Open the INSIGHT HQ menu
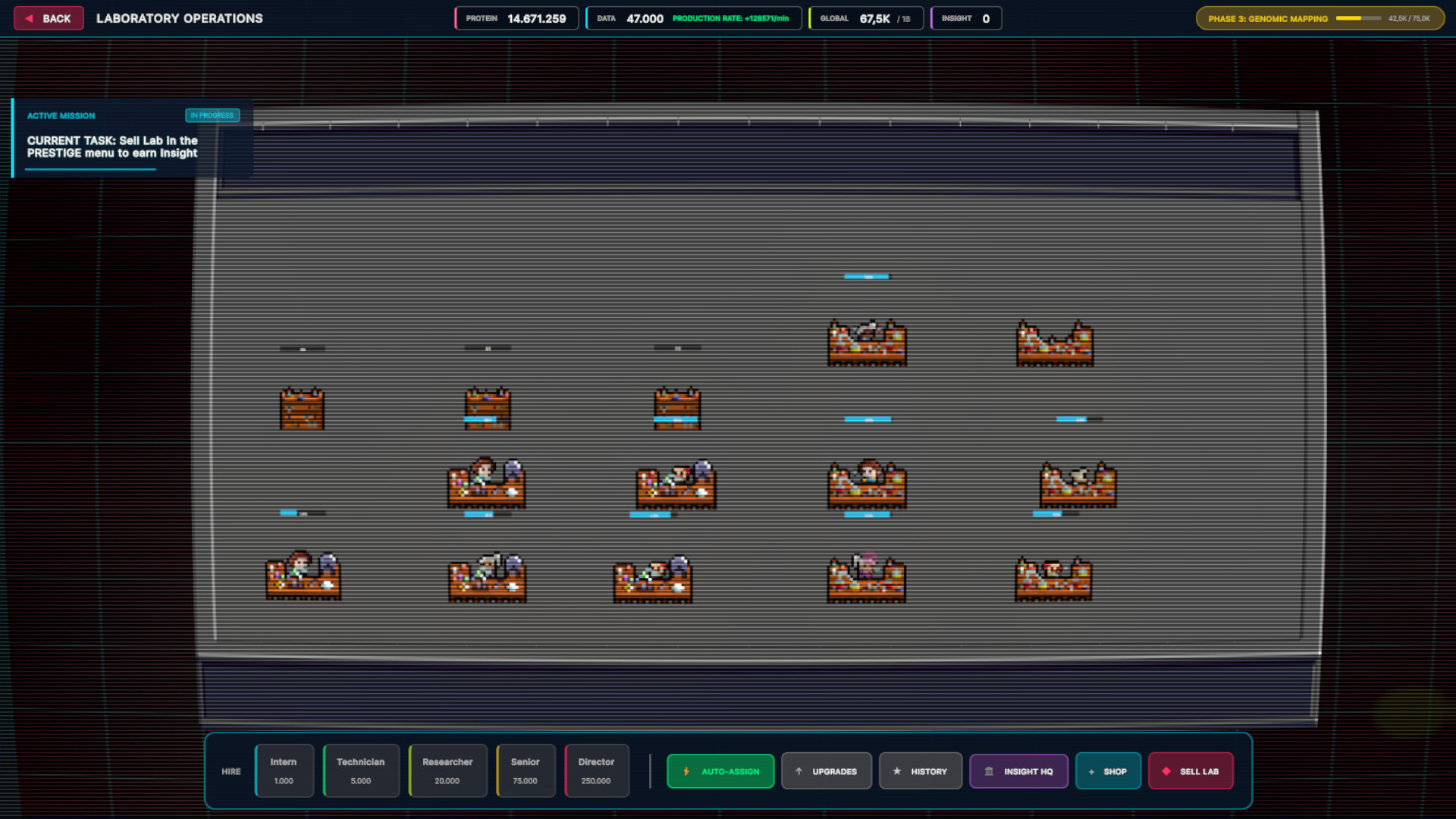 [x=1018, y=770]
